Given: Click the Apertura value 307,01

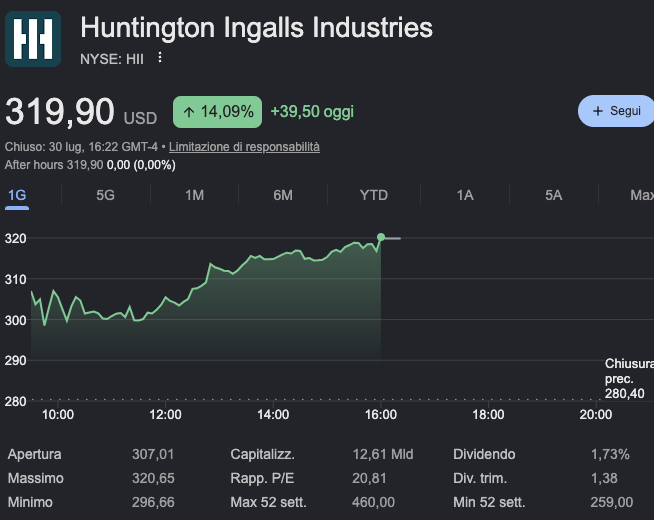Looking at the screenshot, I should click(x=153, y=454).
